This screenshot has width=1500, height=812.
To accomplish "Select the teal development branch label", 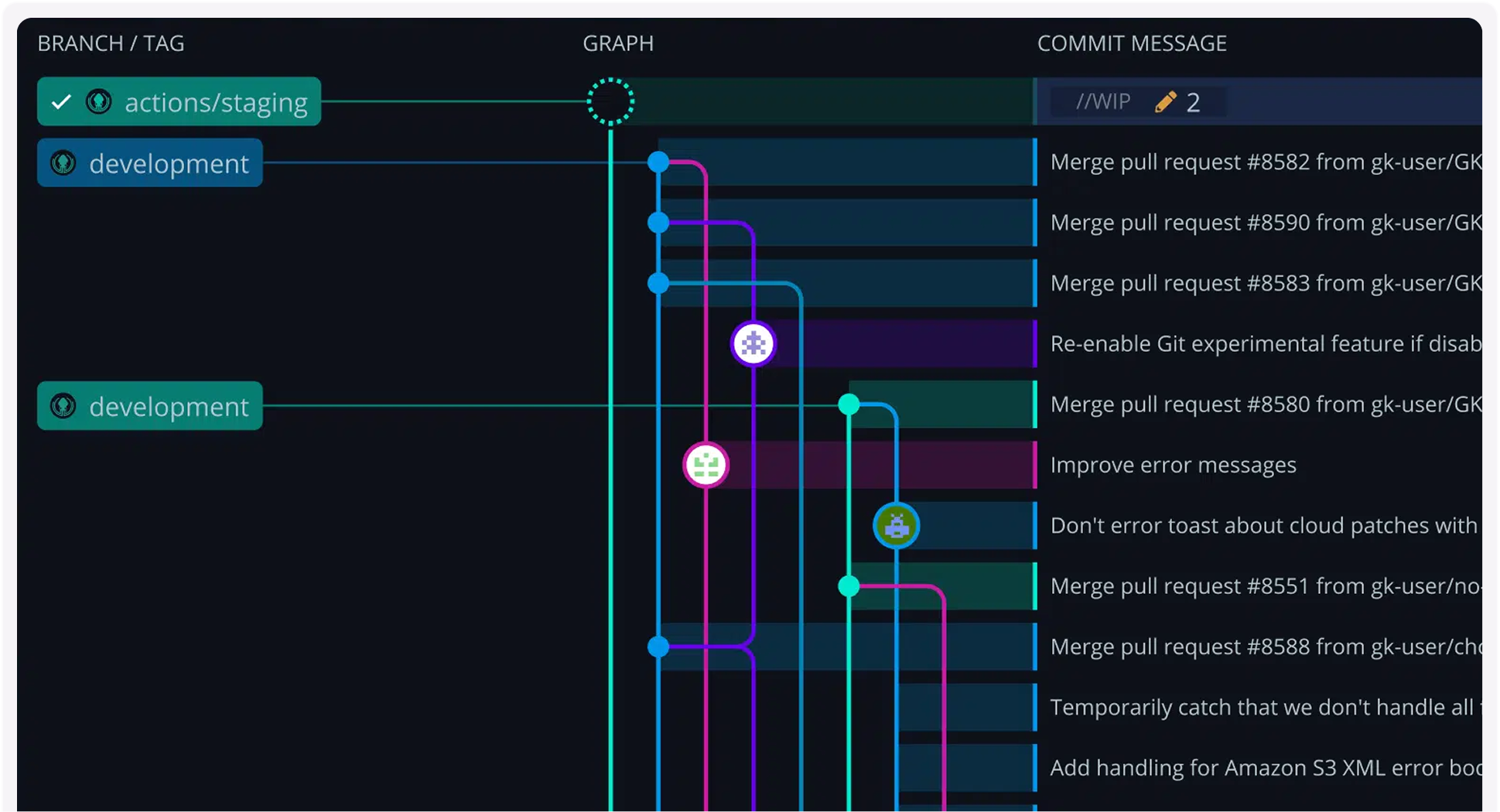I will click(x=150, y=405).
